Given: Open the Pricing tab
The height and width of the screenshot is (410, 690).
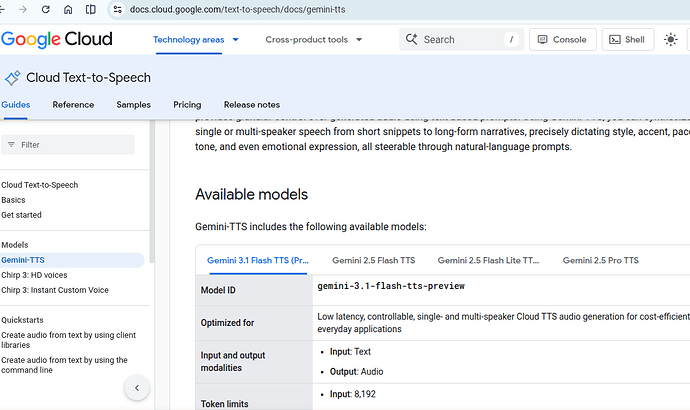Looking at the screenshot, I should (x=187, y=105).
